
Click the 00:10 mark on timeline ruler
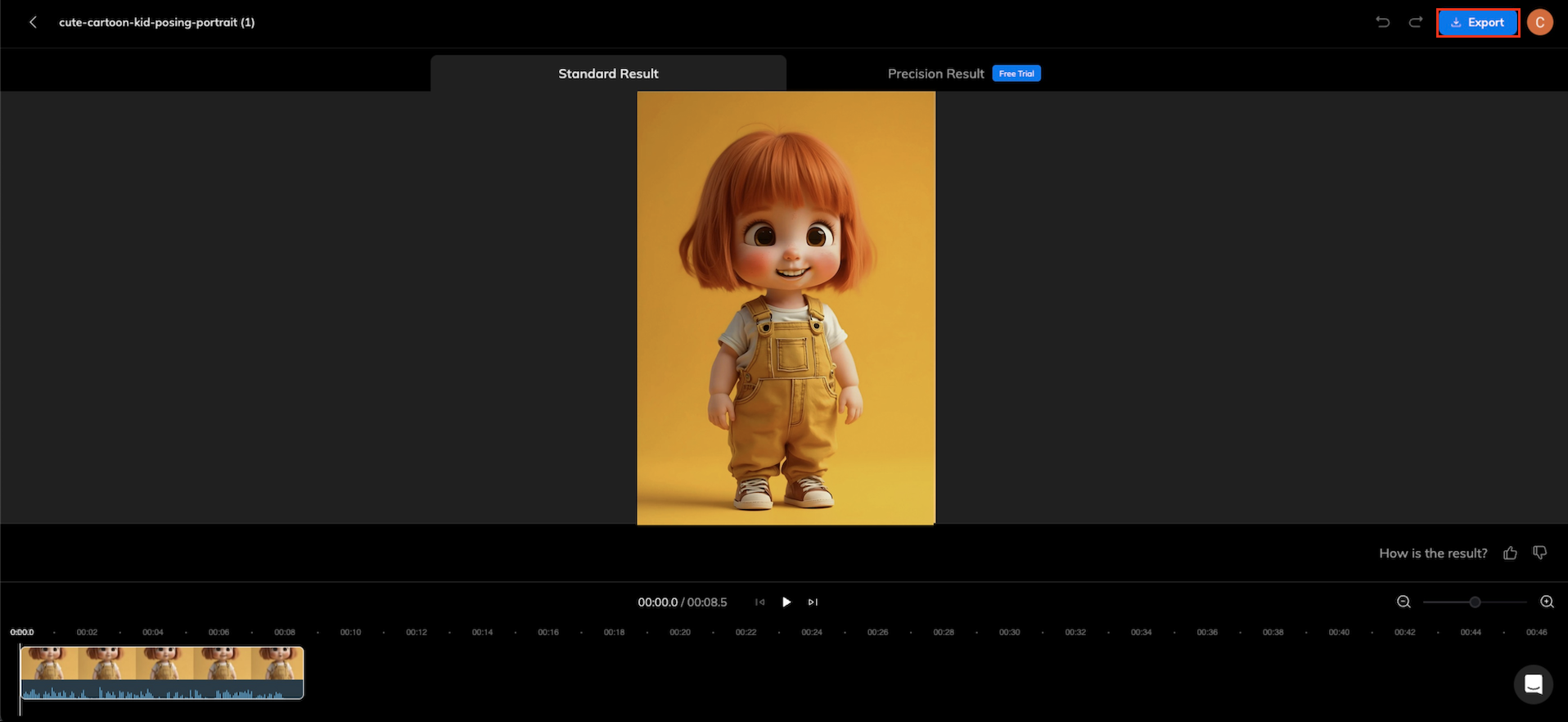click(x=350, y=632)
